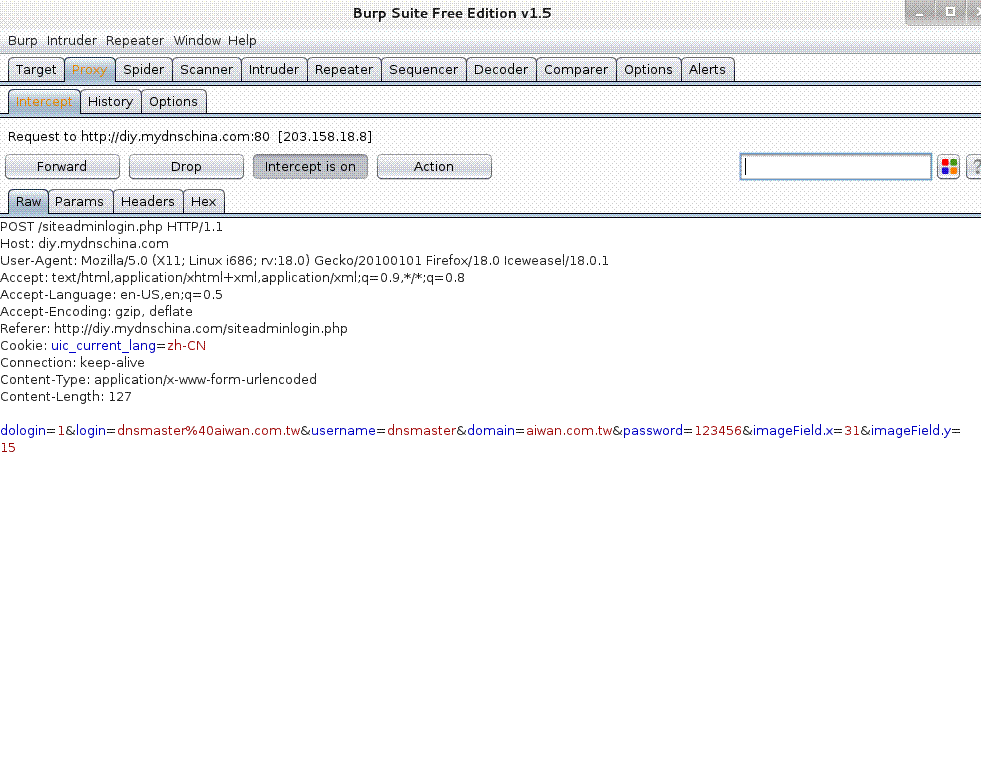
Task: Click the domain parameter name
Action: [491, 430]
